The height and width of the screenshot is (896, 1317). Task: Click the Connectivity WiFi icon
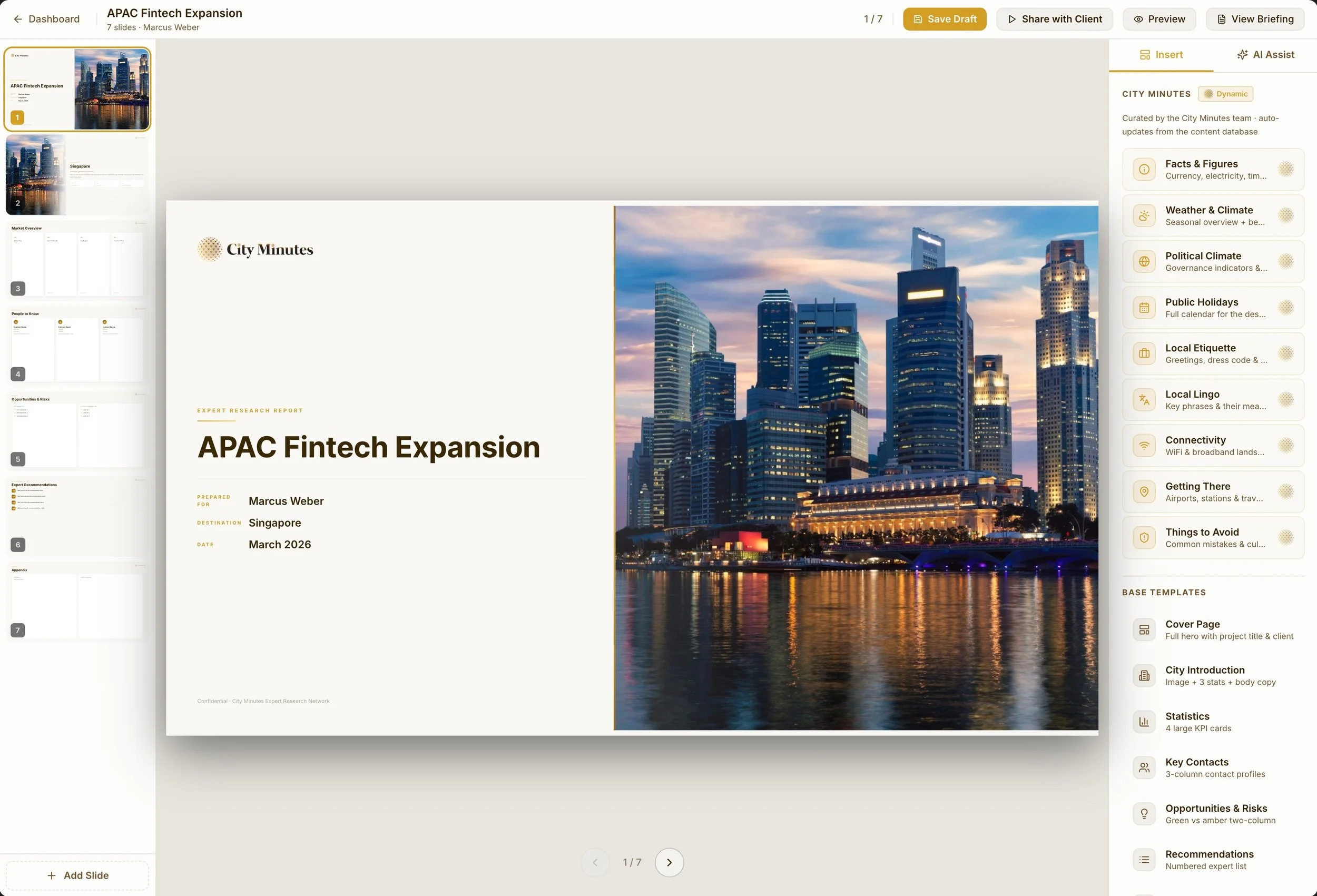click(1144, 446)
